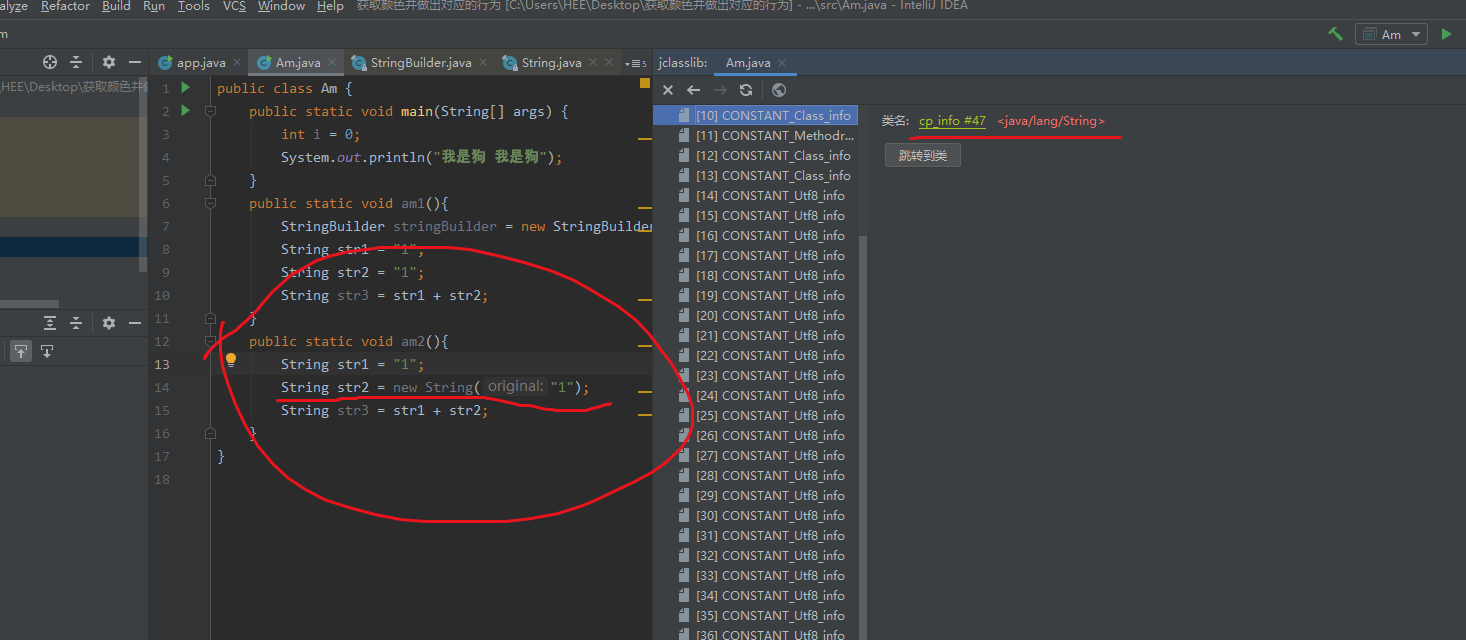The image size is (1466, 640).
Task: Click the fold end marker at line 11
Action: pos(210,318)
